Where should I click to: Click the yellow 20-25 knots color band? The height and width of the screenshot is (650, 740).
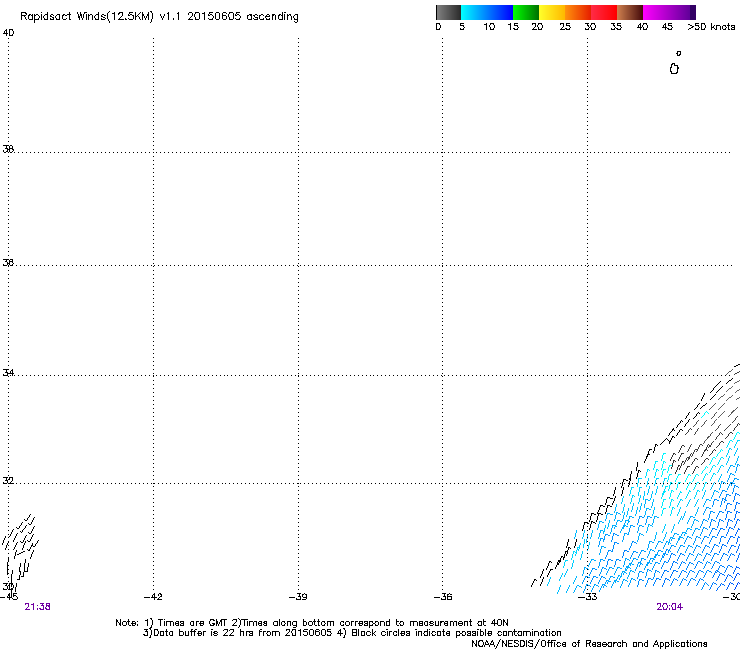(x=552, y=12)
